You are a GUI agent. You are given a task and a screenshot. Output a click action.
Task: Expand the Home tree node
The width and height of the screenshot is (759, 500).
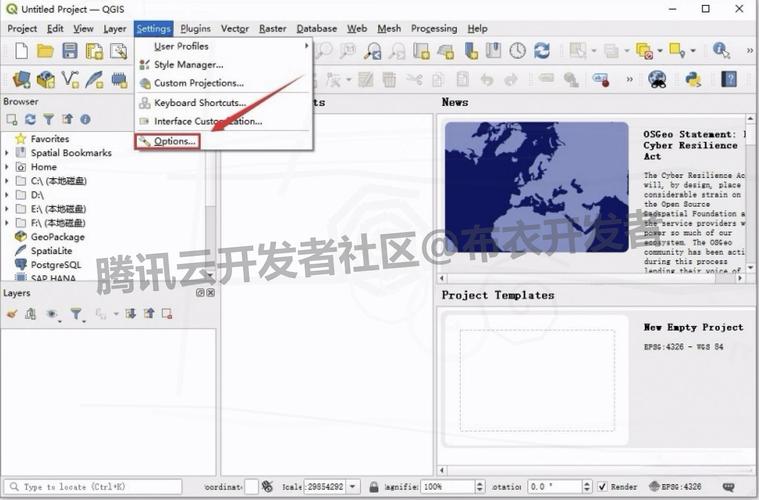[7, 167]
